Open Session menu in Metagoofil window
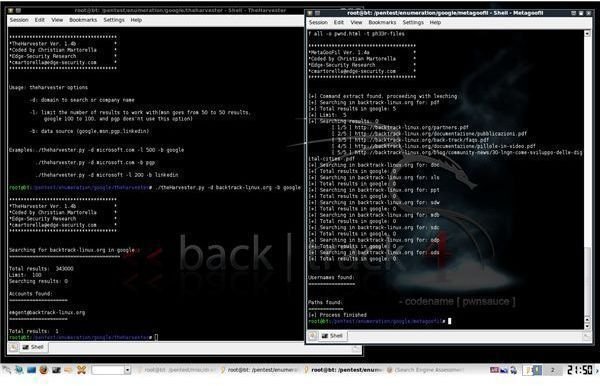600x386 pixels. tap(318, 23)
